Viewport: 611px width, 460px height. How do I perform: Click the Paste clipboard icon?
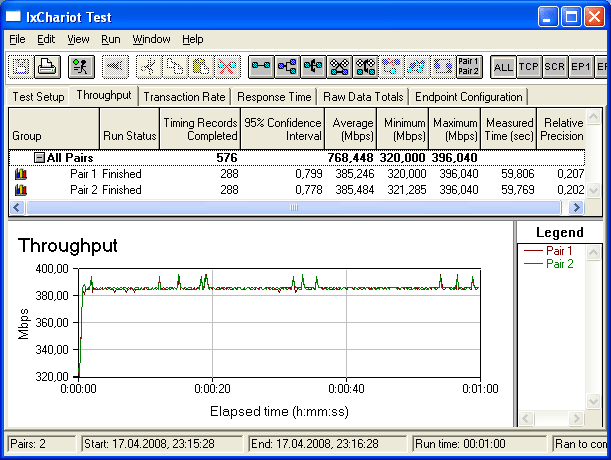click(x=201, y=67)
